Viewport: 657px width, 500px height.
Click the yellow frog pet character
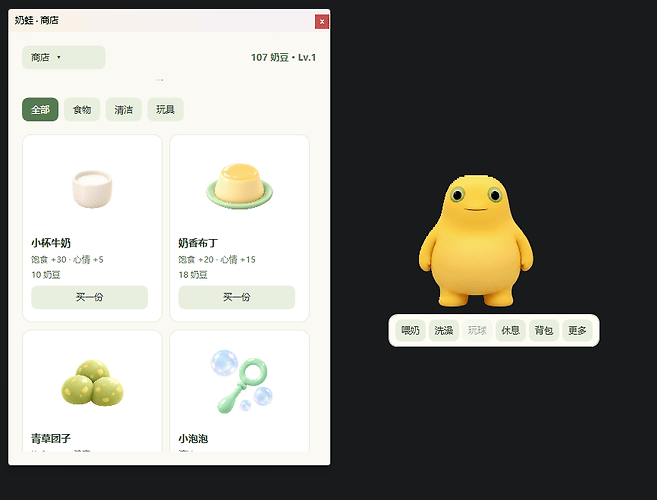476,241
